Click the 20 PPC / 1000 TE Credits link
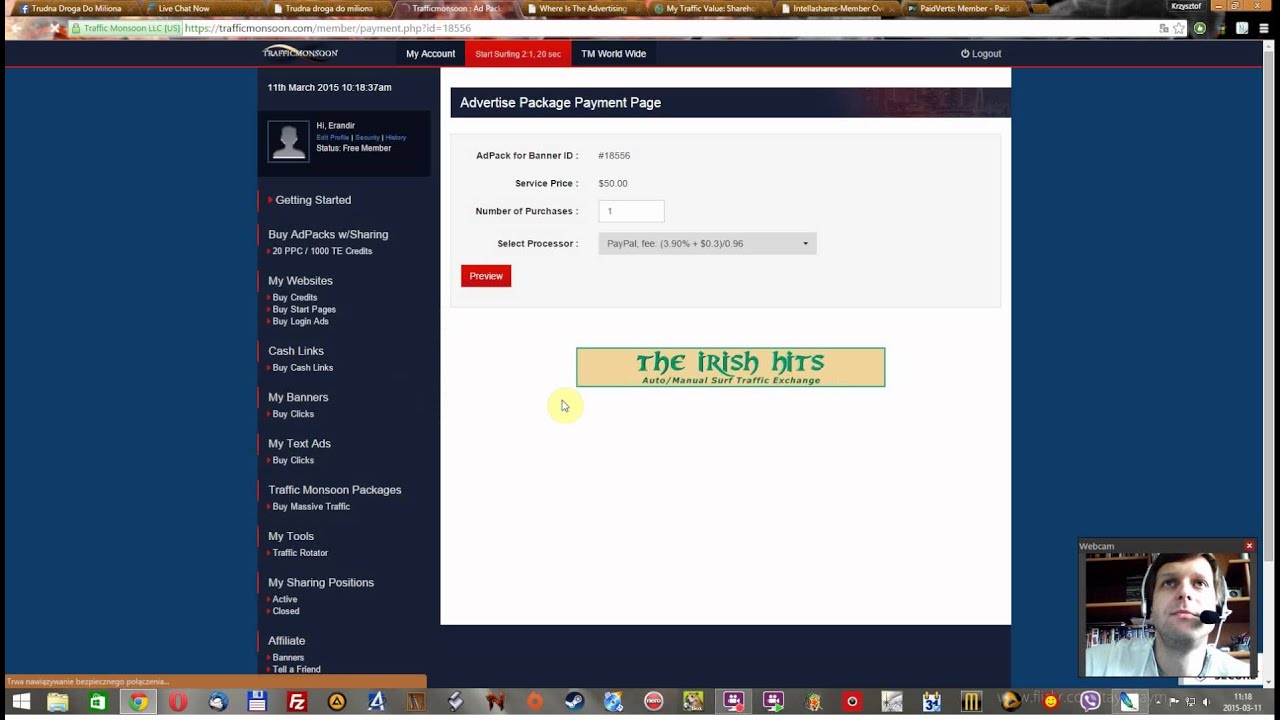Viewport: 1280px width, 720px height. pos(322,251)
